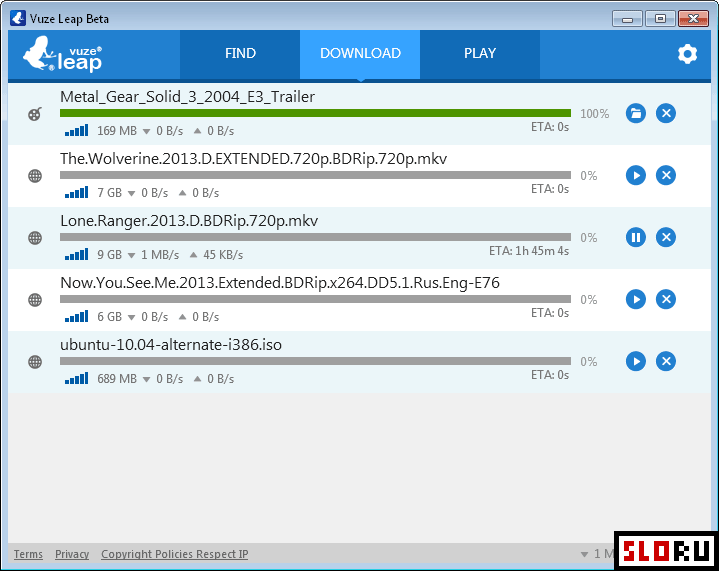Click the status bar download speed arrow
This screenshot has height=571, width=719.
(x=584, y=554)
